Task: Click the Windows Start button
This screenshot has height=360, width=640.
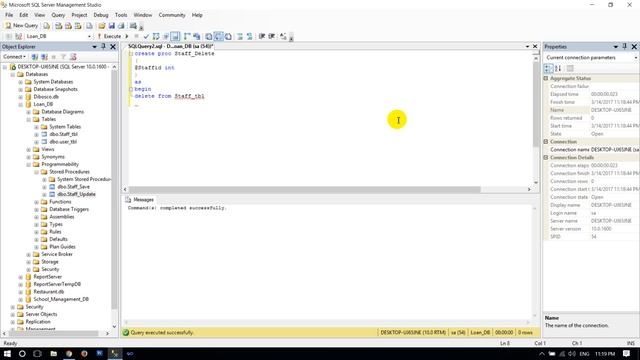Action: coord(7,354)
